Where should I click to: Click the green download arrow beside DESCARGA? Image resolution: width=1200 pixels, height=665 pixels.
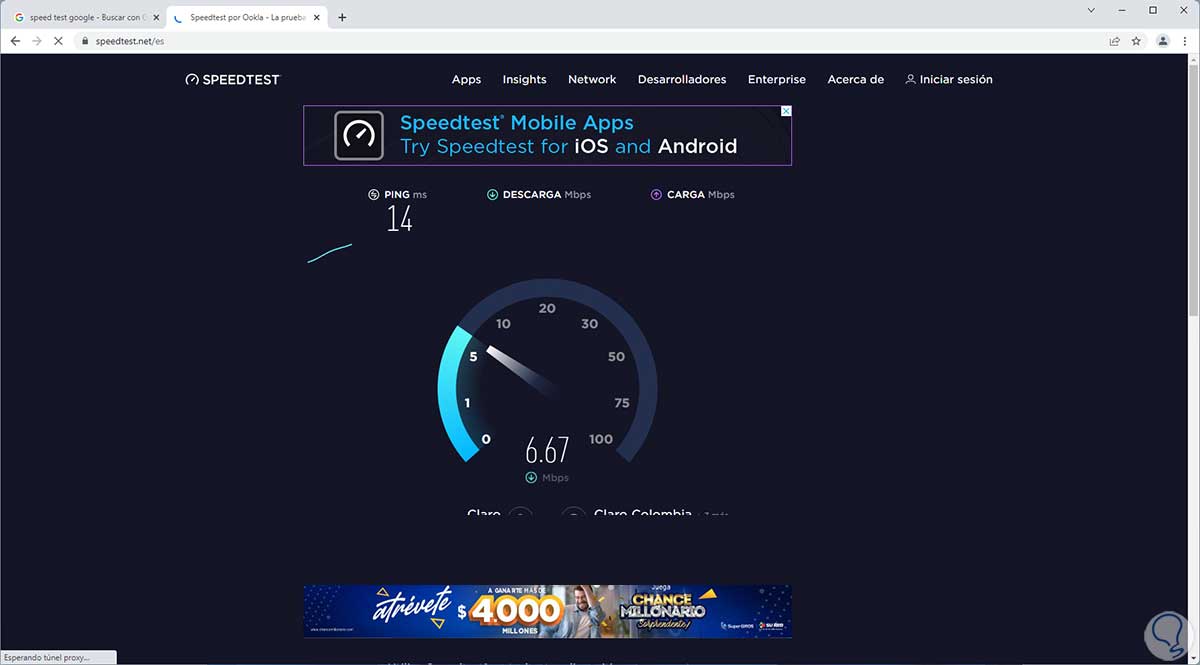[492, 195]
